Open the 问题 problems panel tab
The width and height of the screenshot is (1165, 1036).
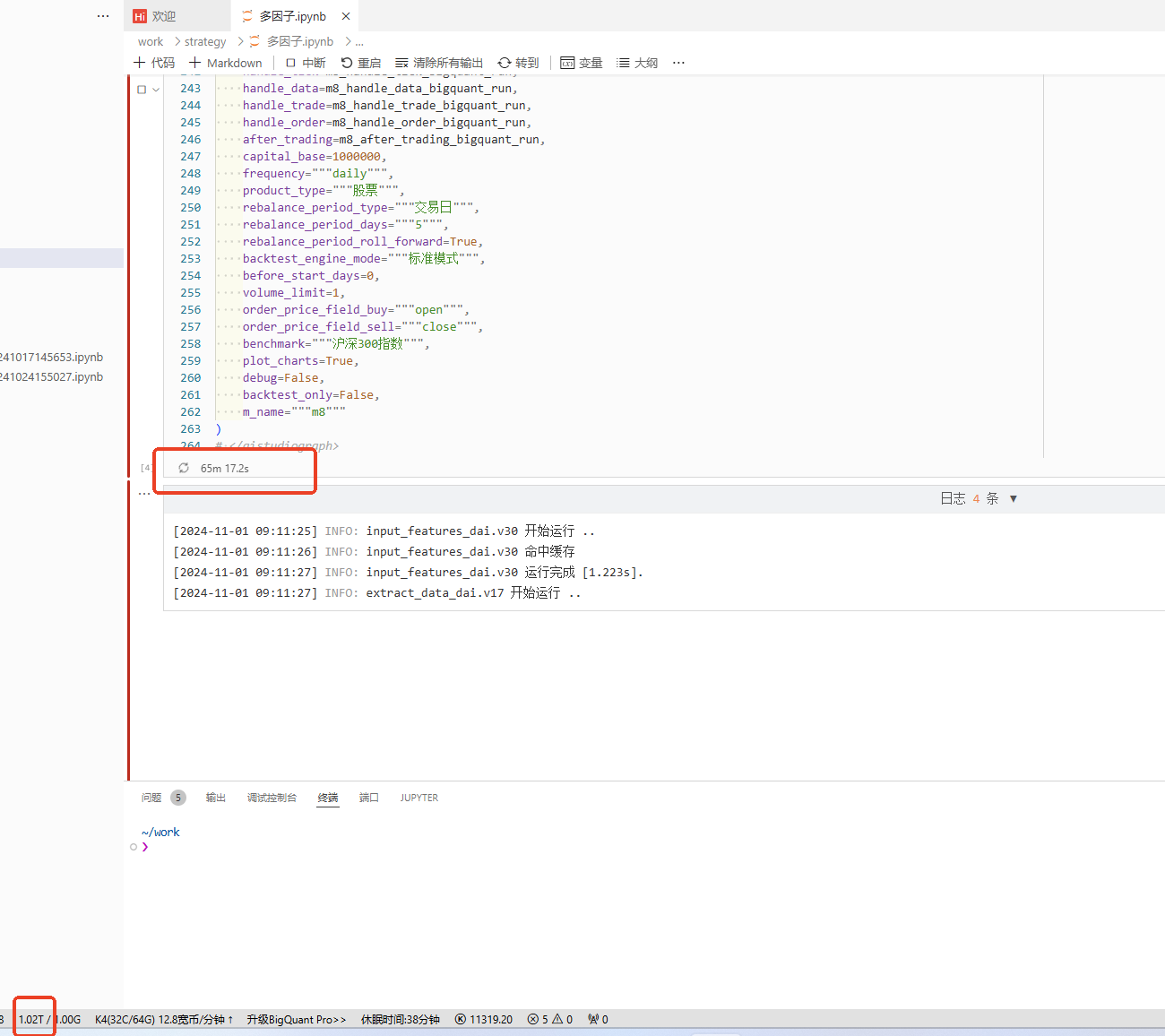click(x=151, y=798)
